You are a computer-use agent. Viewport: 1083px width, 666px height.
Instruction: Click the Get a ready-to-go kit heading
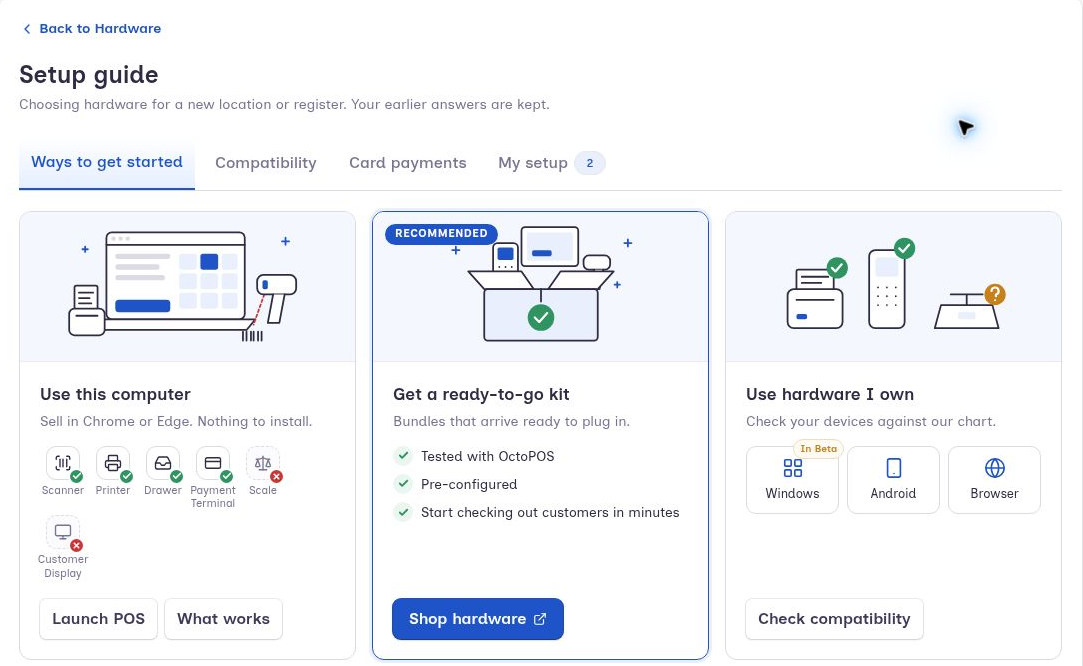click(481, 394)
